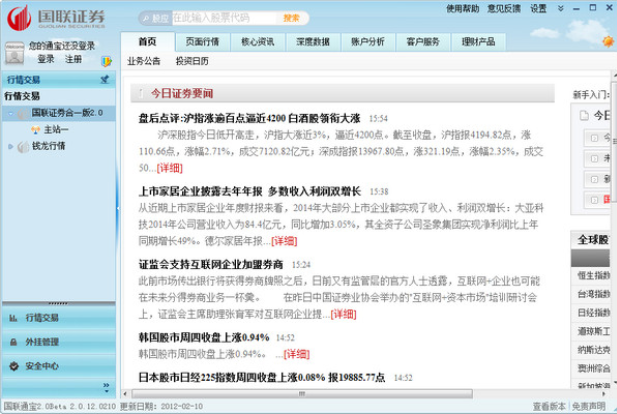The height and width of the screenshot is (414, 617).
Task: Open the 账户分析 tab
Action: 368,42
